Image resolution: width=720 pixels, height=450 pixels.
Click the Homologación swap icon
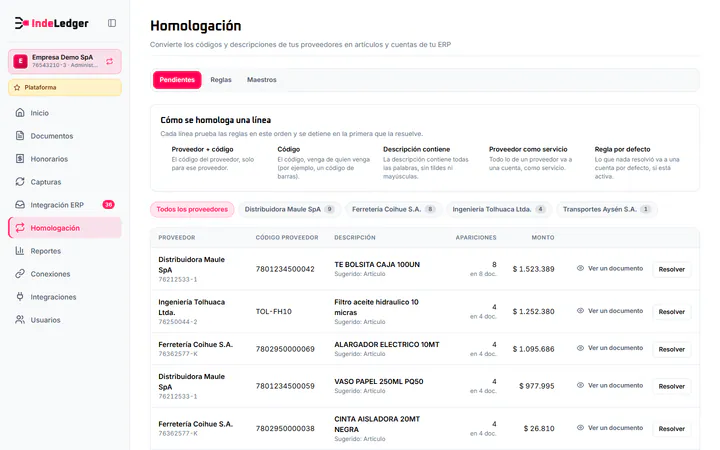click(x=20, y=227)
